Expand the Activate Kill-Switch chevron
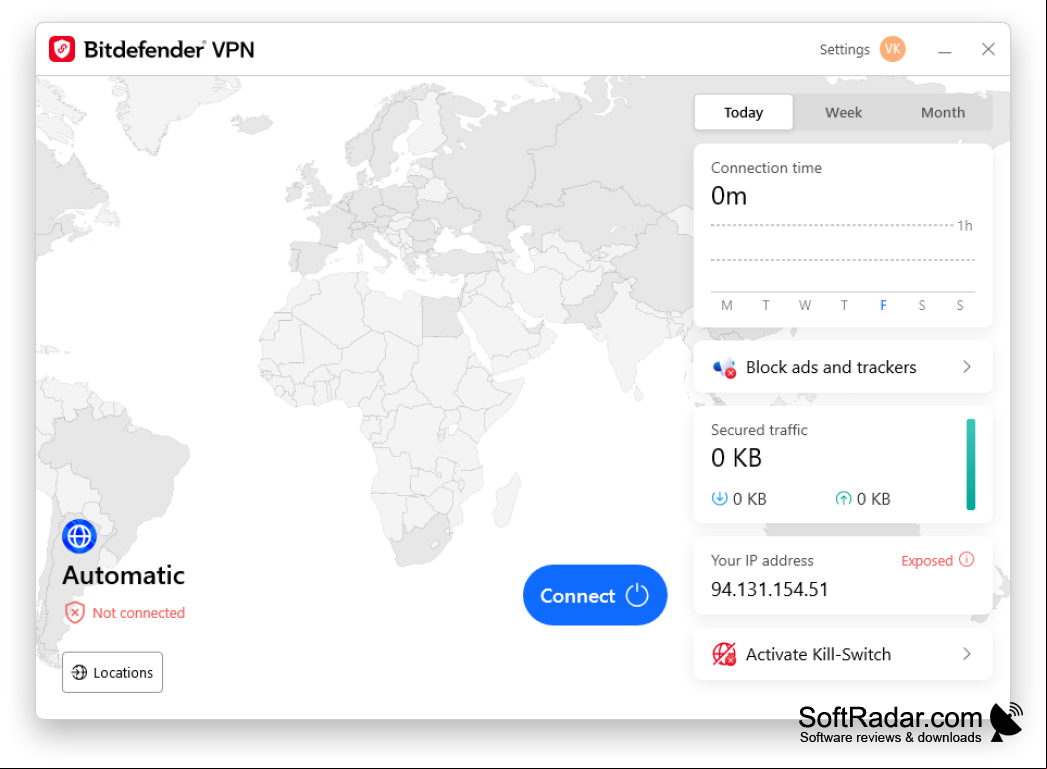Image resolution: width=1047 pixels, height=769 pixels. point(967,654)
